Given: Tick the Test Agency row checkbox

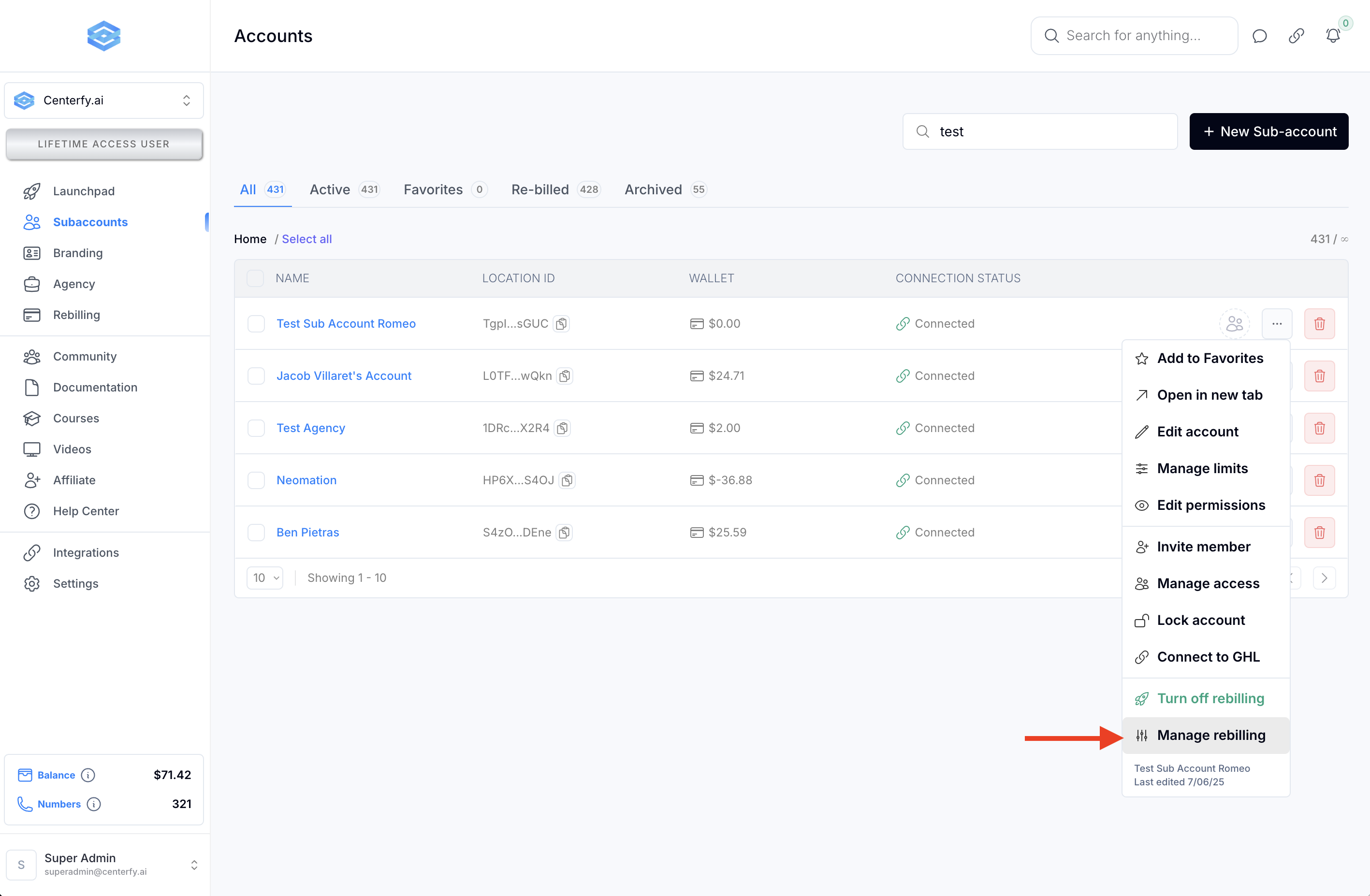Looking at the screenshot, I should coord(256,428).
